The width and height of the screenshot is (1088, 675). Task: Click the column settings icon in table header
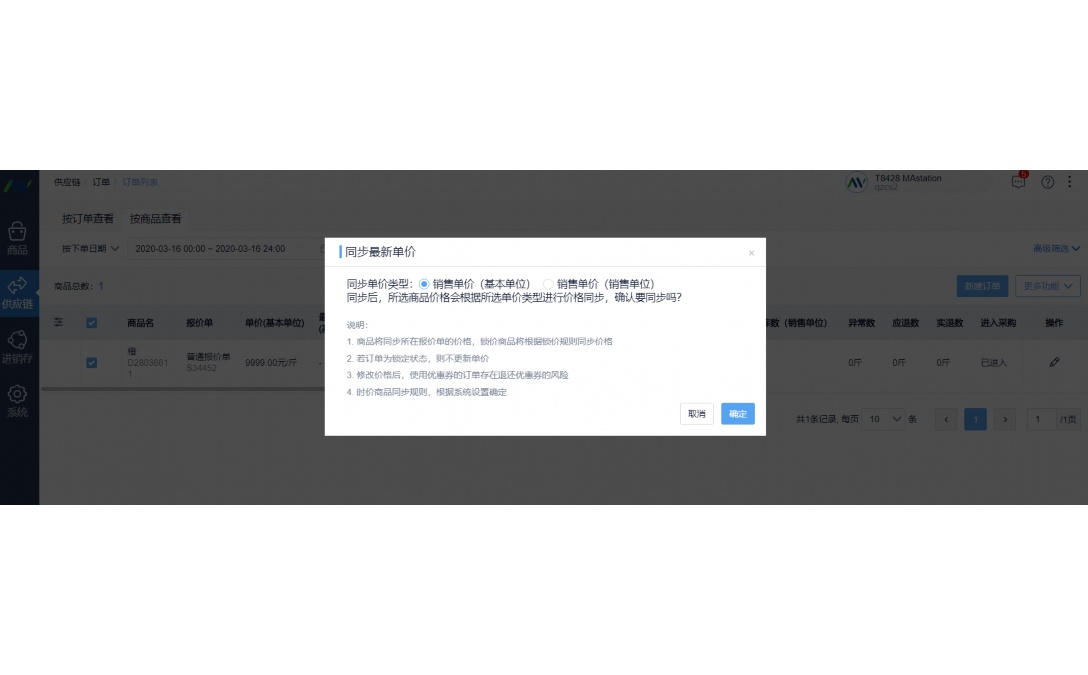58,323
